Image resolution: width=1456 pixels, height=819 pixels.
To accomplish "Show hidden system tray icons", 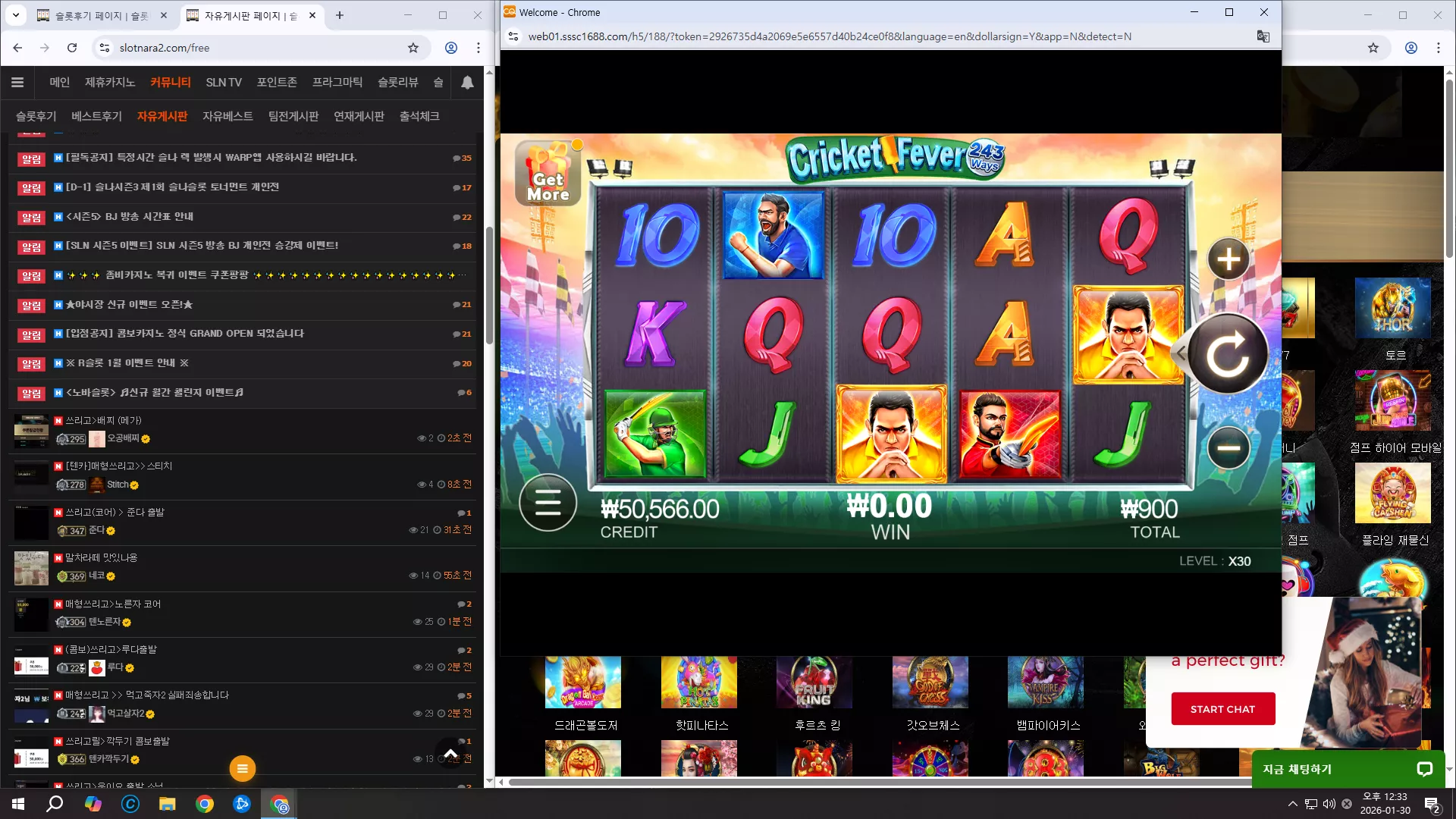I will [x=1293, y=804].
